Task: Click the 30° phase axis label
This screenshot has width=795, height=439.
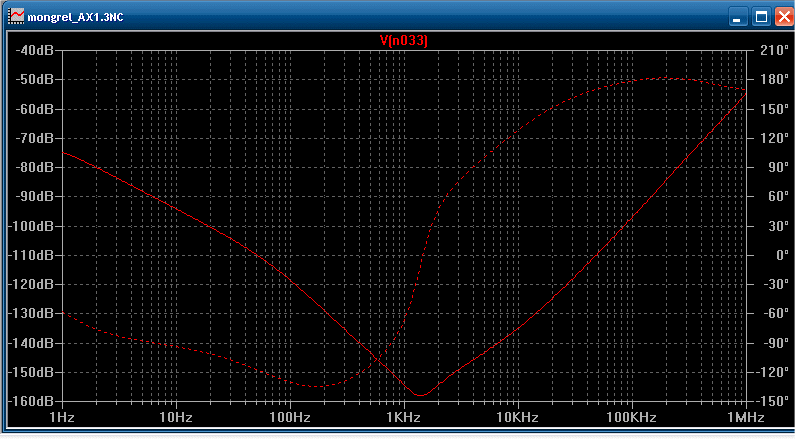Action: click(778, 226)
